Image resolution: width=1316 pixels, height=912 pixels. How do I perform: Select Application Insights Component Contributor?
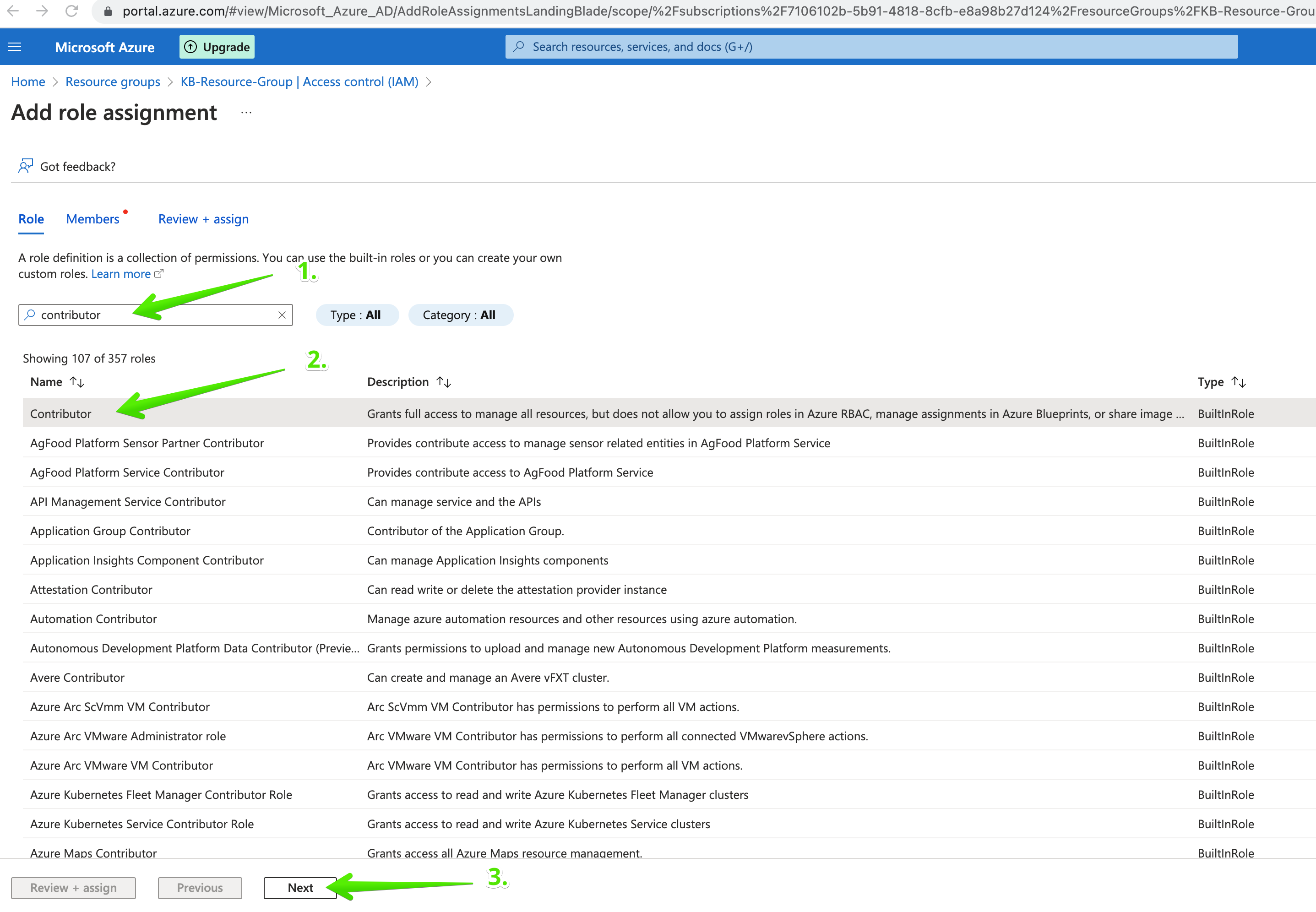pyautogui.click(x=669, y=560)
